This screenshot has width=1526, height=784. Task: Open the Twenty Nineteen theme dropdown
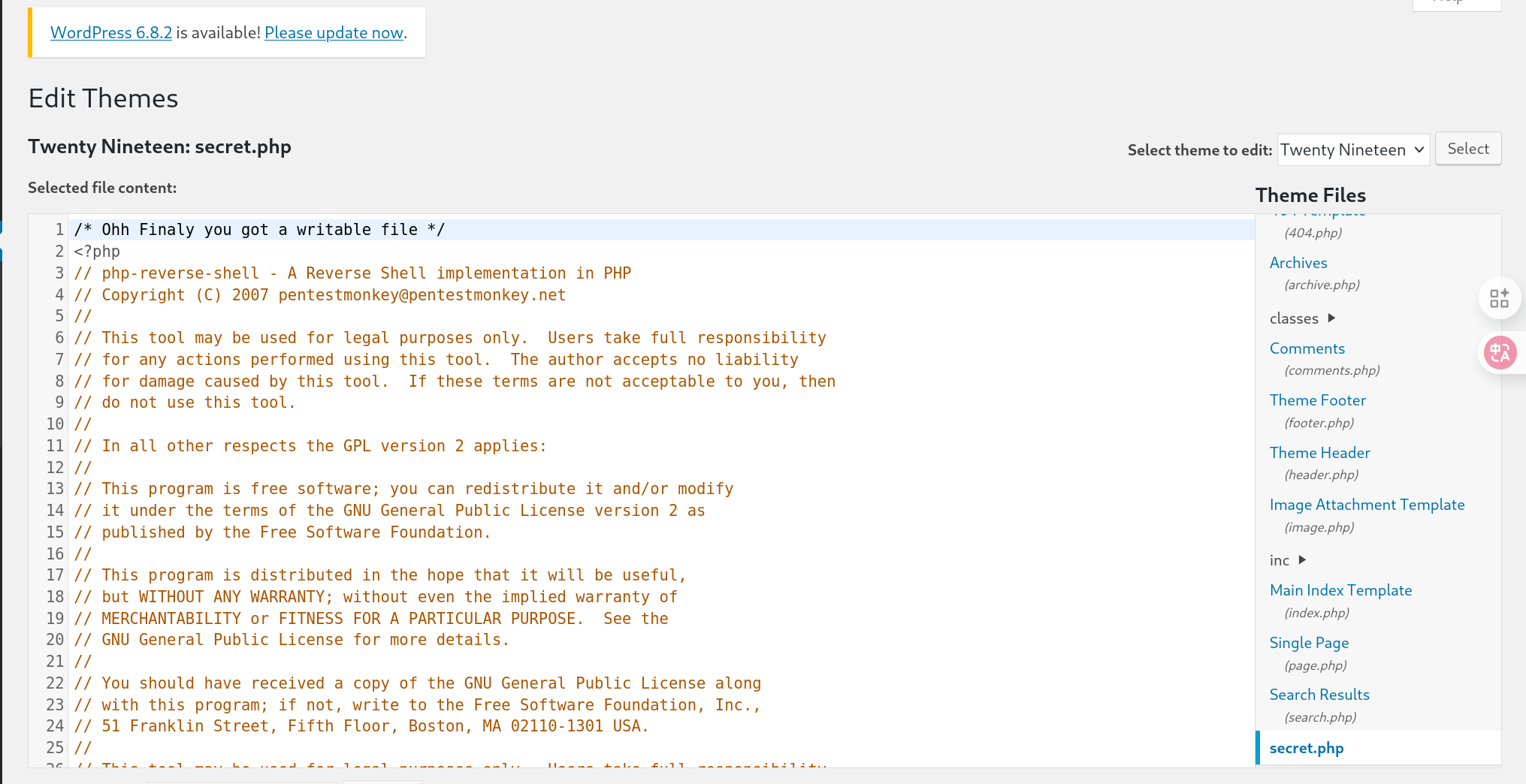pos(1352,149)
